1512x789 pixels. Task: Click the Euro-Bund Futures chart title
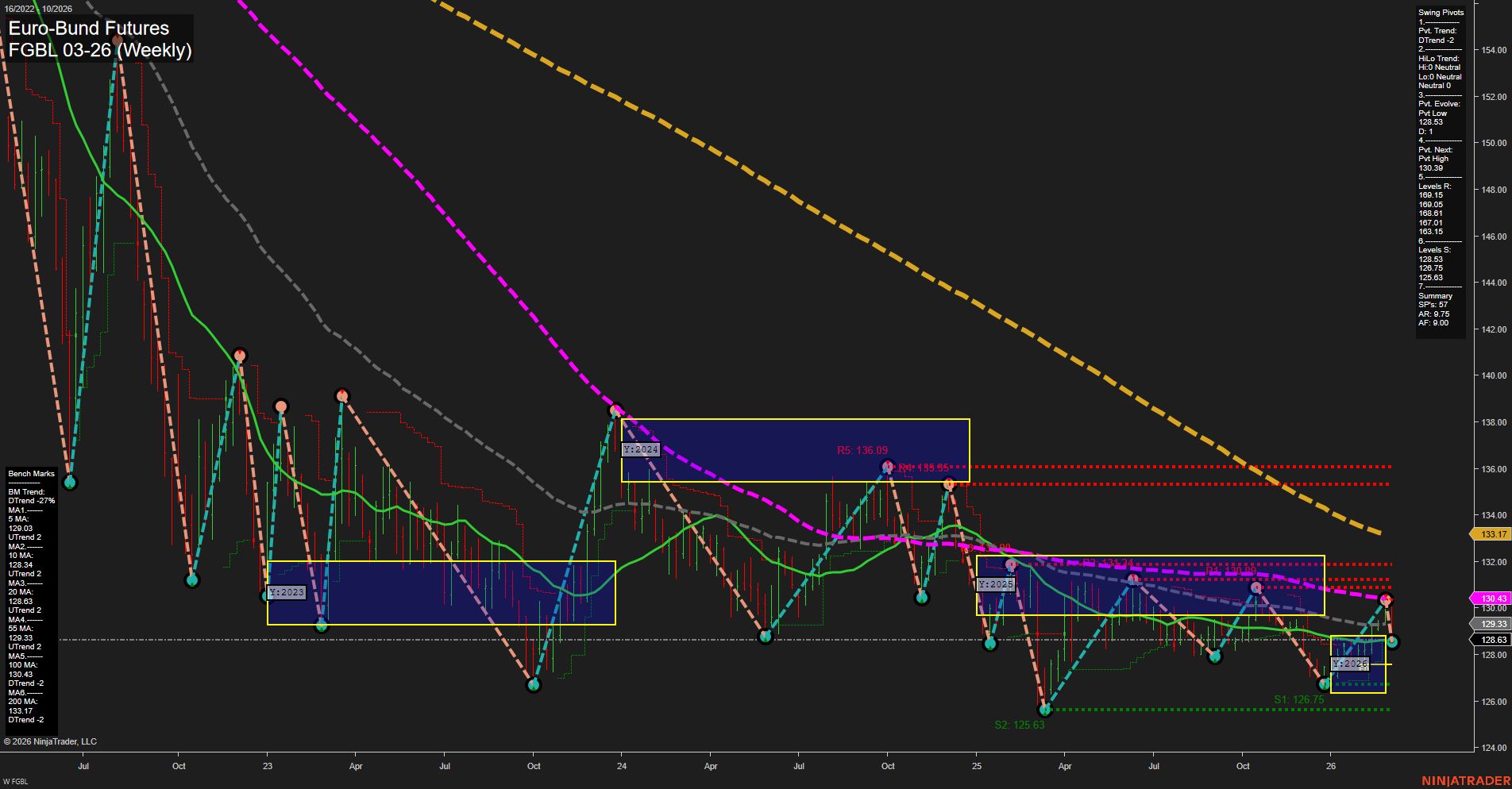pos(87,28)
